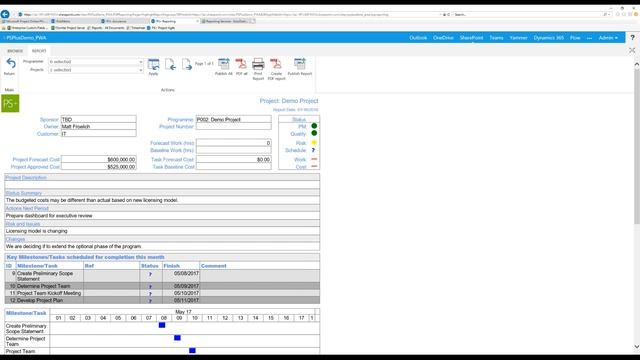Click the browser back arrow button
The image size is (640, 360).
pyautogui.click(x=5, y=14)
